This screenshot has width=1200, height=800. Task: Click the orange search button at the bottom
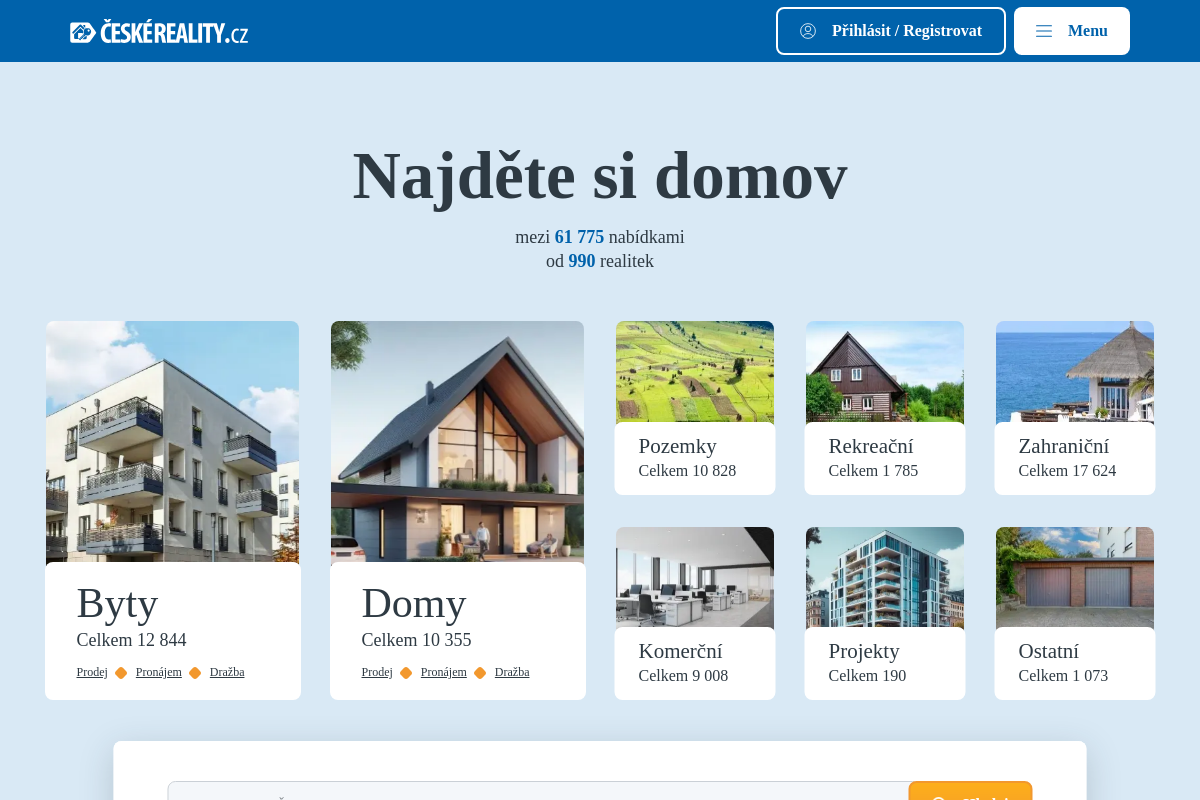[969, 795]
